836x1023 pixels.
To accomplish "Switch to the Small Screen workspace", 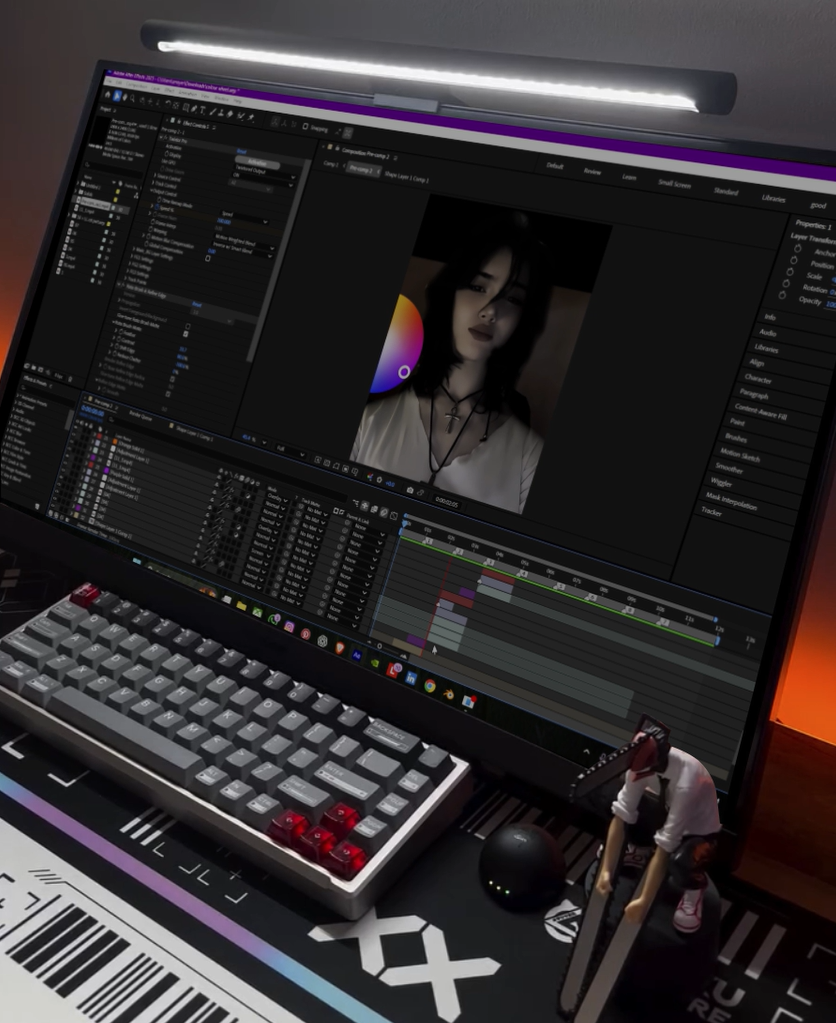I will [673, 184].
